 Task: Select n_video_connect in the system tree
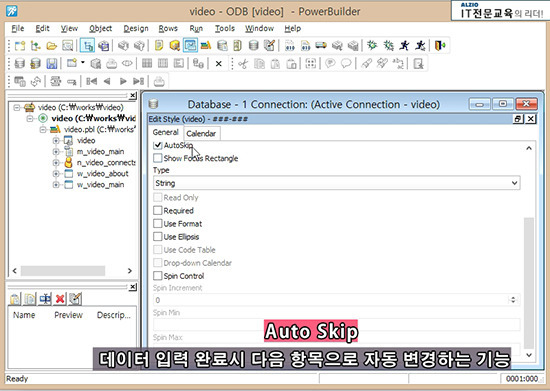tap(106, 163)
